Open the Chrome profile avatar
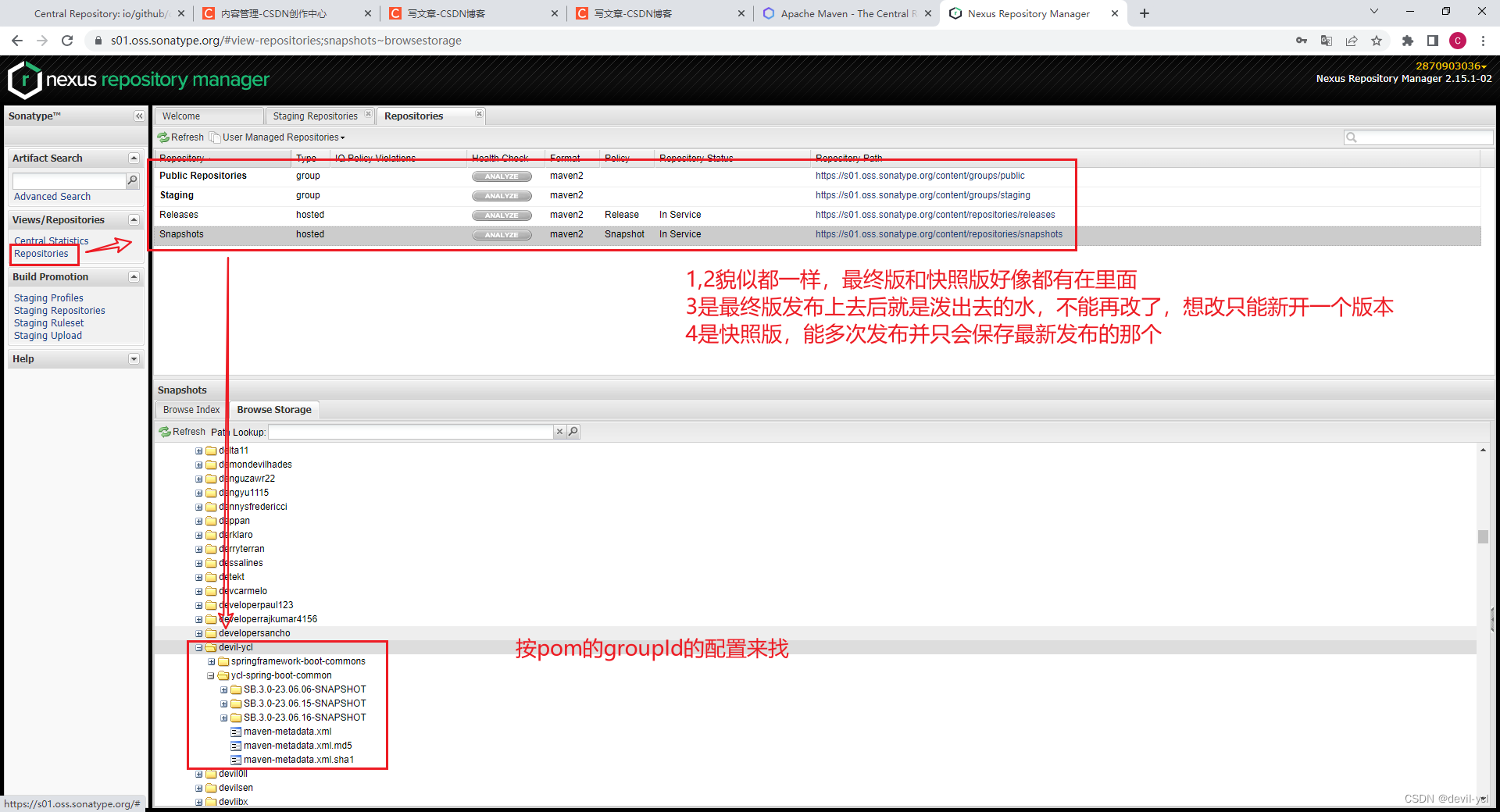Screen dimensions: 1500x812 pyautogui.click(x=1458, y=41)
